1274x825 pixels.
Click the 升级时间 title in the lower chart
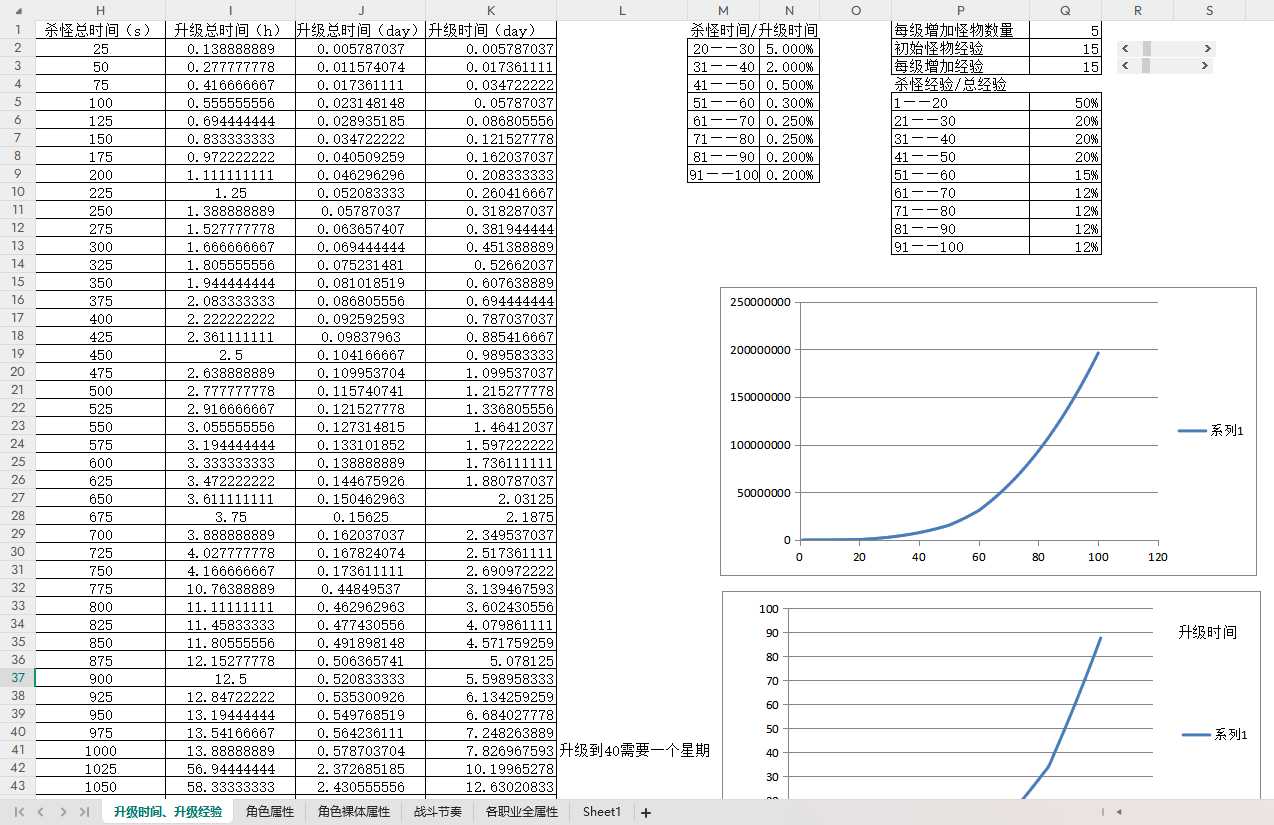1207,632
